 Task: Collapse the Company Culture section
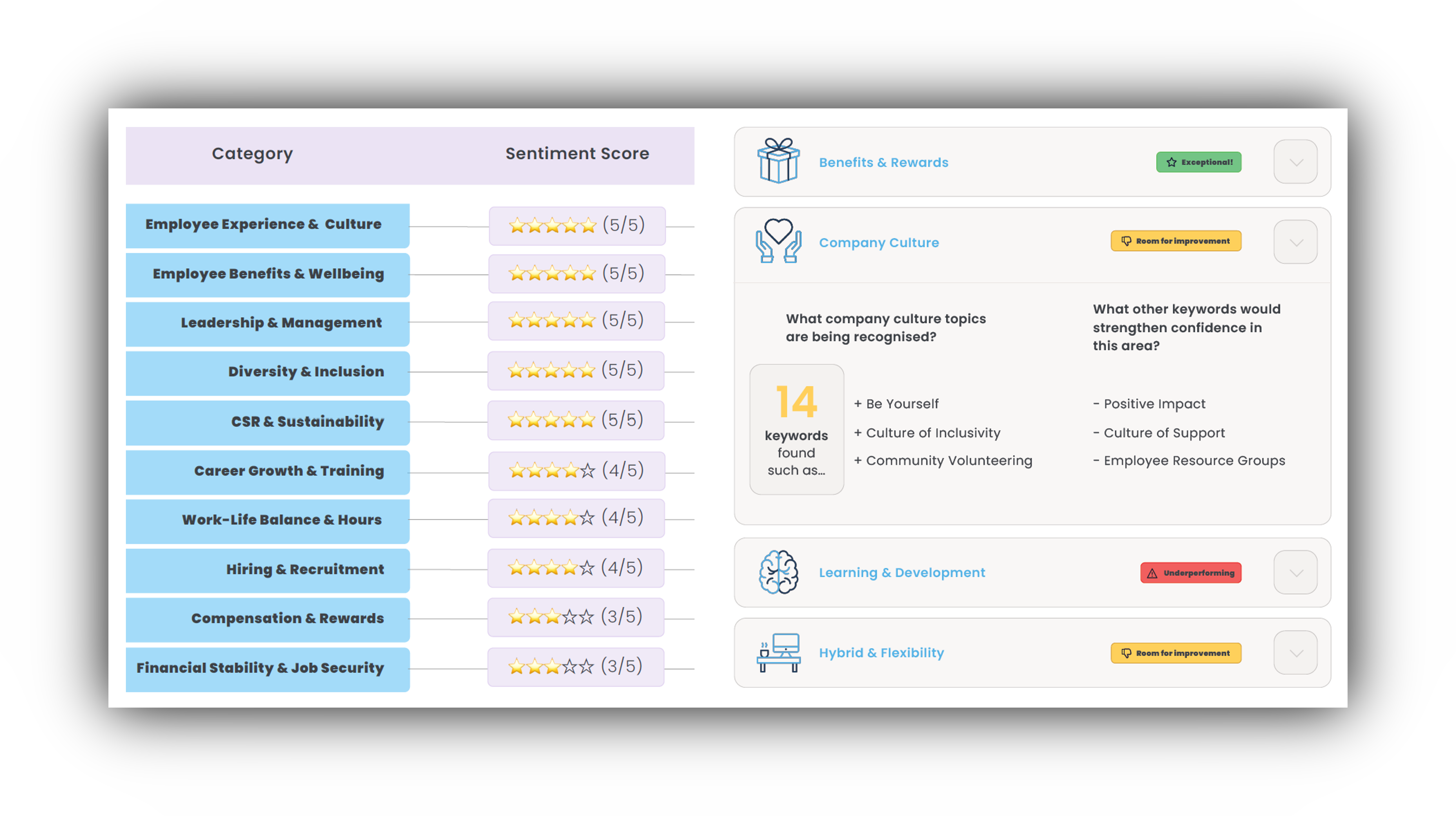1295,242
